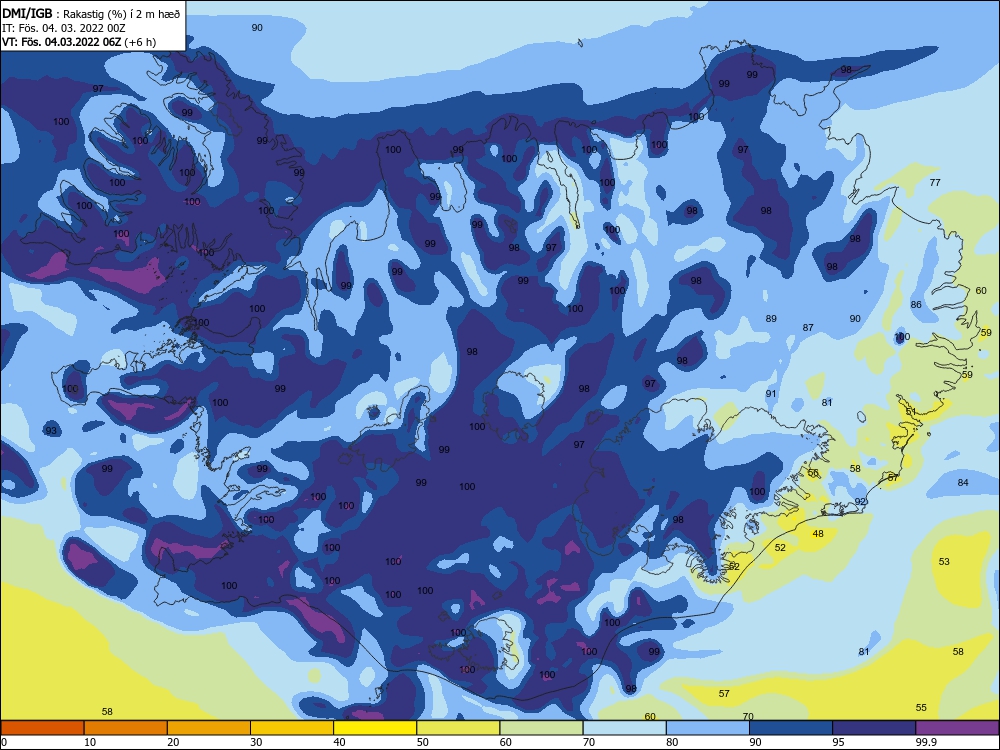Click the legend tick label '10'

coord(90,742)
